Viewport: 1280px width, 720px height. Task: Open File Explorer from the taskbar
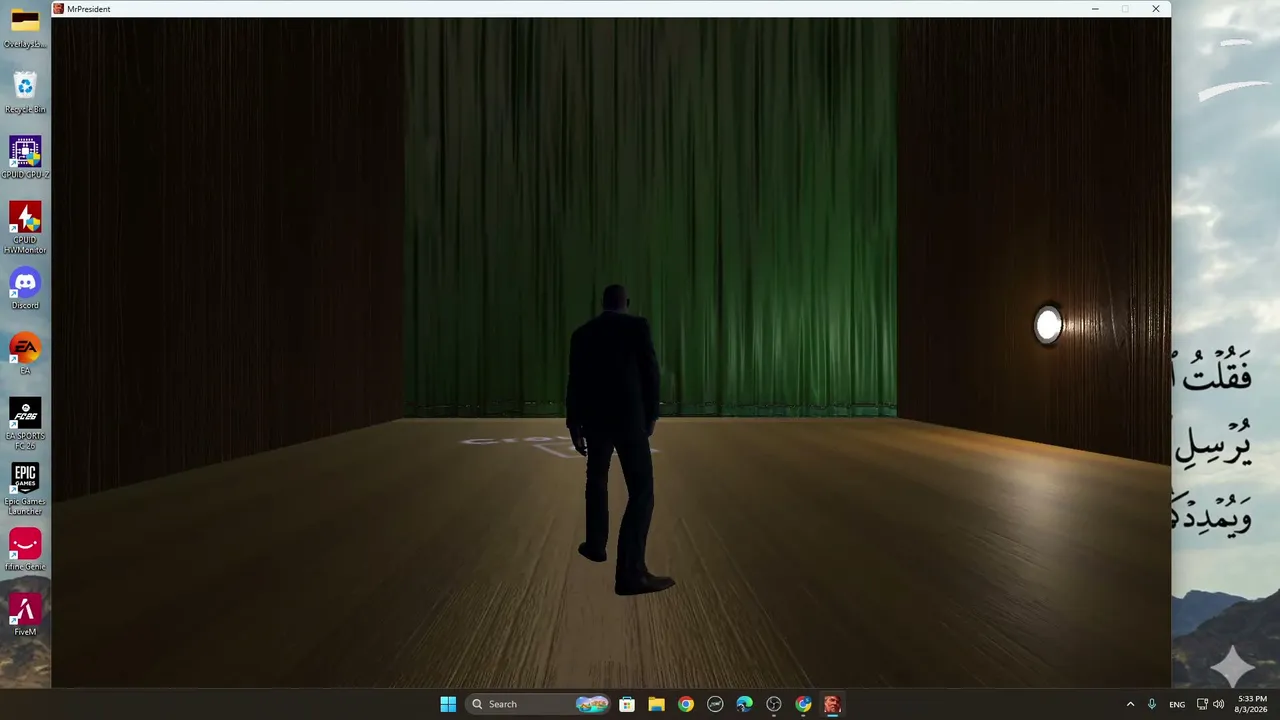pyautogui.click(x=656, y=704)
